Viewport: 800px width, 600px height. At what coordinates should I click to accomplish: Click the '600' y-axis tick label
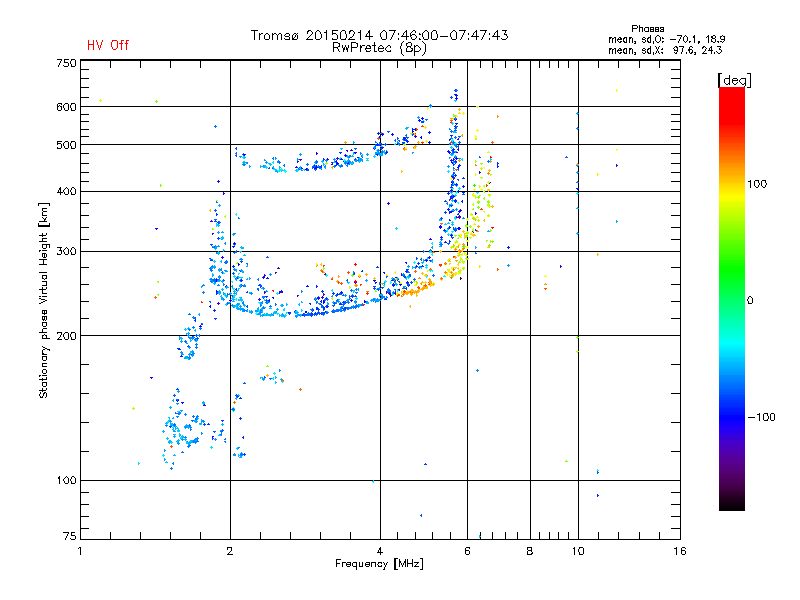(x=66, y=107)
